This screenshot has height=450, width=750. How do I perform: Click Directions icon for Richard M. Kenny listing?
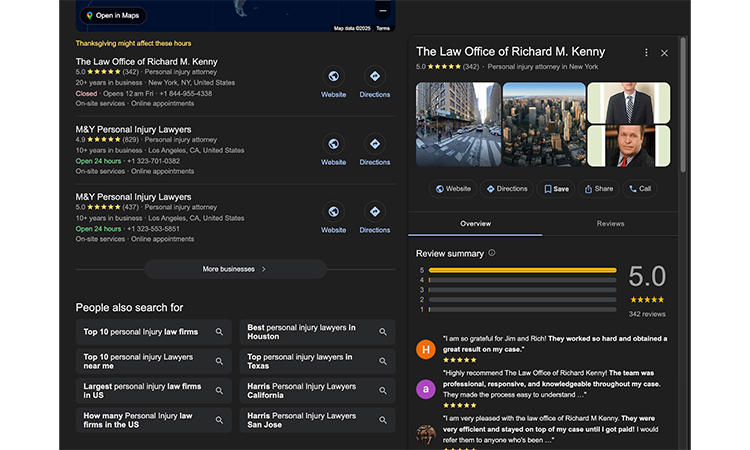[374, 77]
